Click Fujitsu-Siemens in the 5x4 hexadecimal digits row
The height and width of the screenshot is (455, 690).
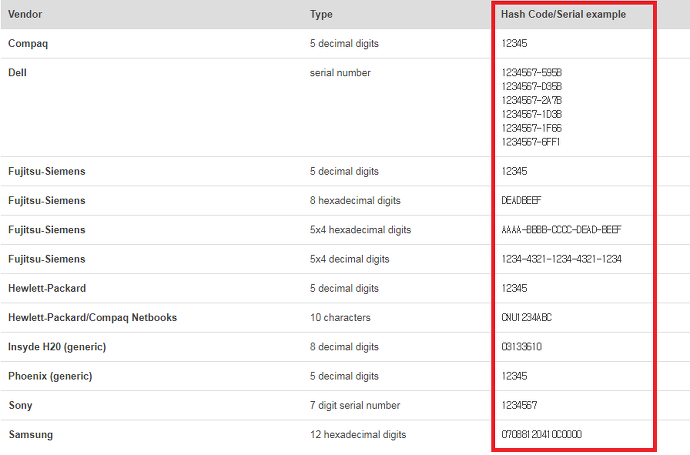(x=47, y=230)
